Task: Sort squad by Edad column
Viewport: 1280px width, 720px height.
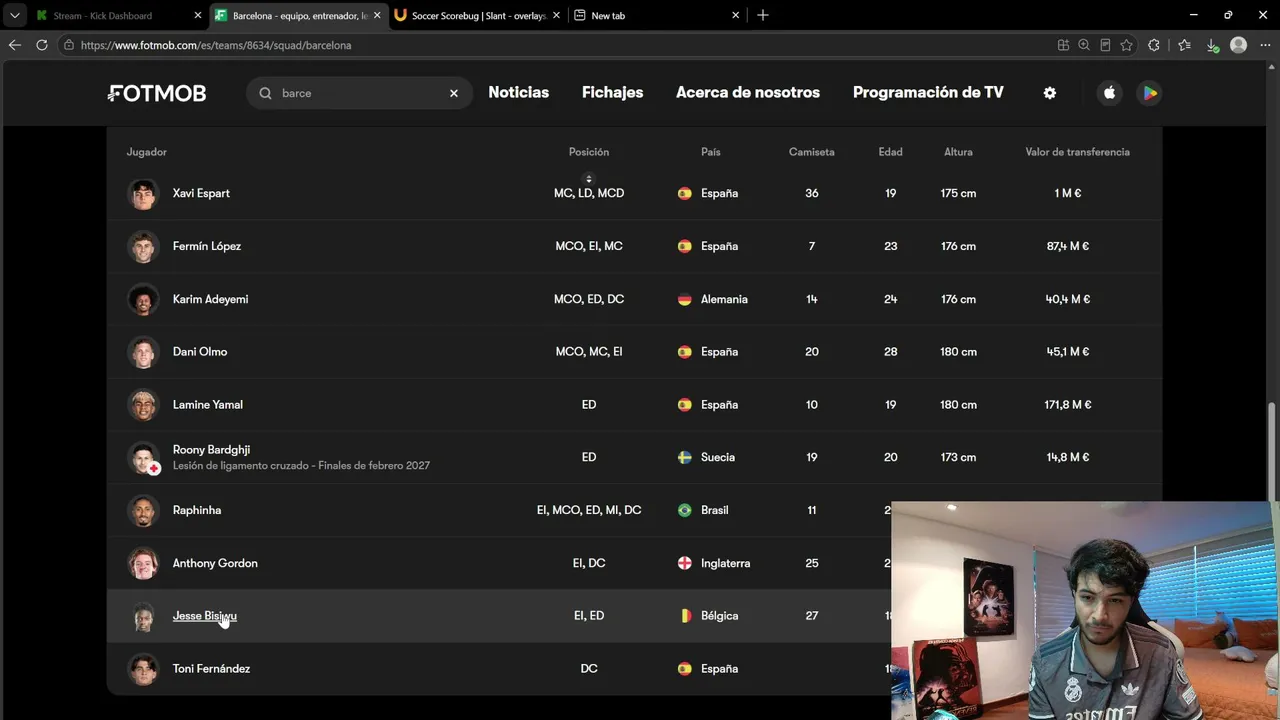Action: (890, 152)
